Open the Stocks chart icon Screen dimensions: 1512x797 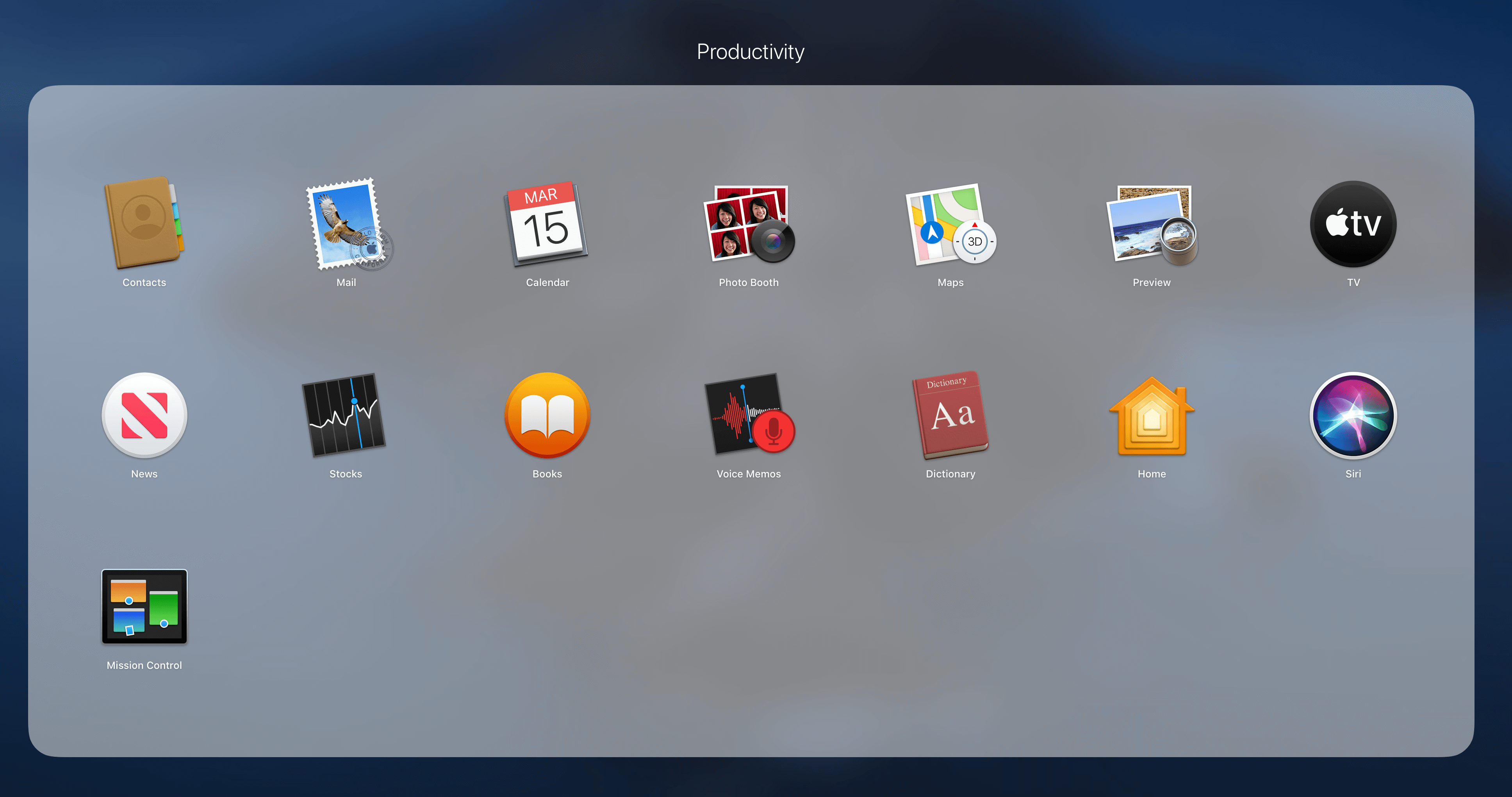[x=344, y=415]
